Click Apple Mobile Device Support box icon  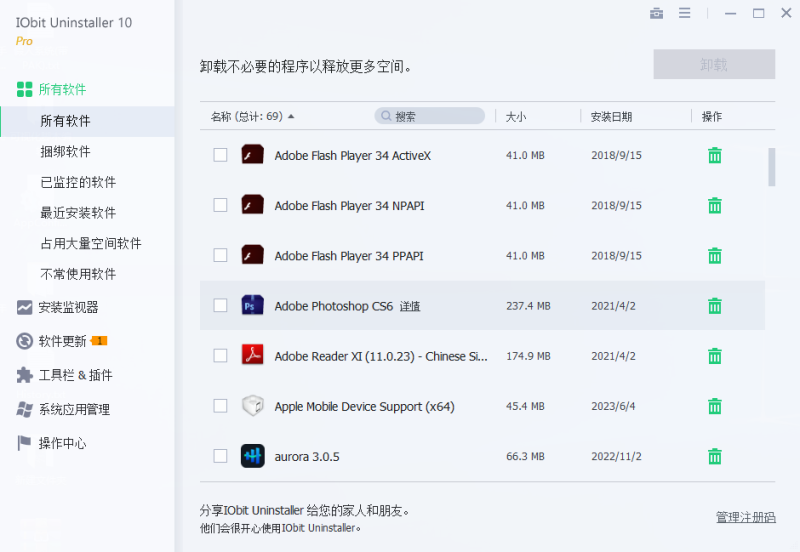(253, 406)
